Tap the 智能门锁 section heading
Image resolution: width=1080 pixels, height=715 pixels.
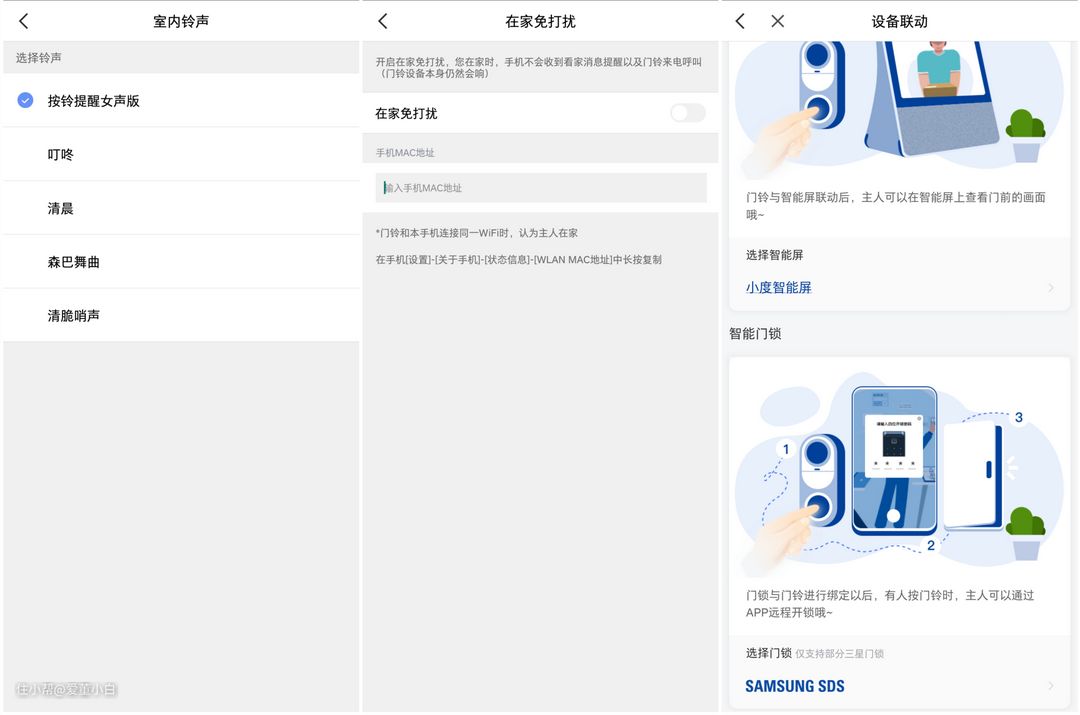click(755, 334)
